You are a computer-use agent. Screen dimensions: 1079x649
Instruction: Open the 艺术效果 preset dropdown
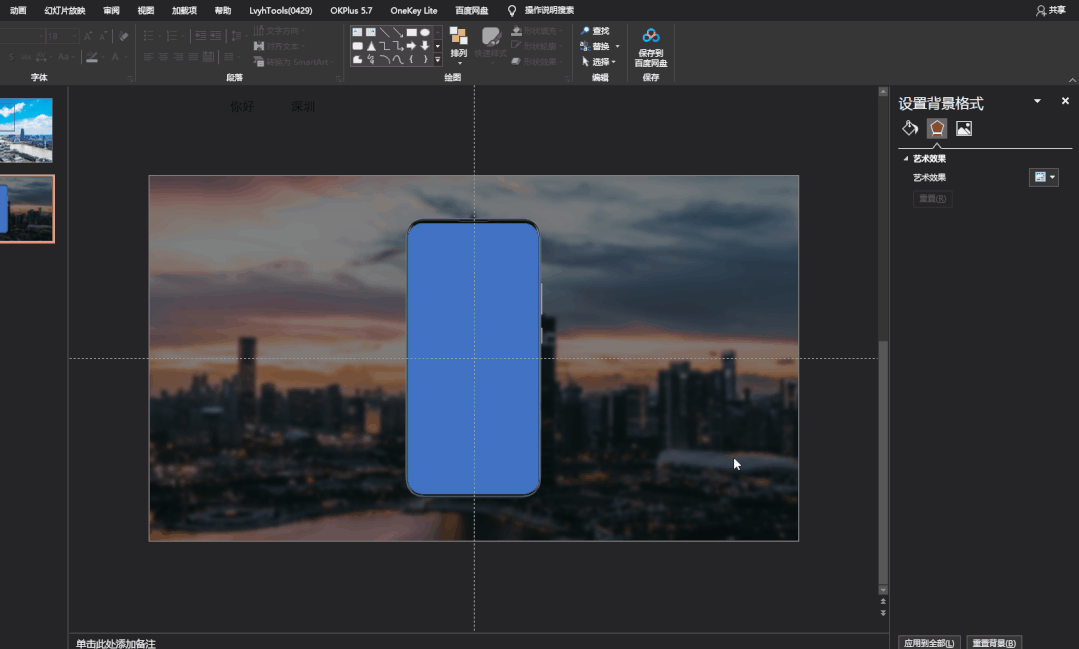tap(1044, 177)
